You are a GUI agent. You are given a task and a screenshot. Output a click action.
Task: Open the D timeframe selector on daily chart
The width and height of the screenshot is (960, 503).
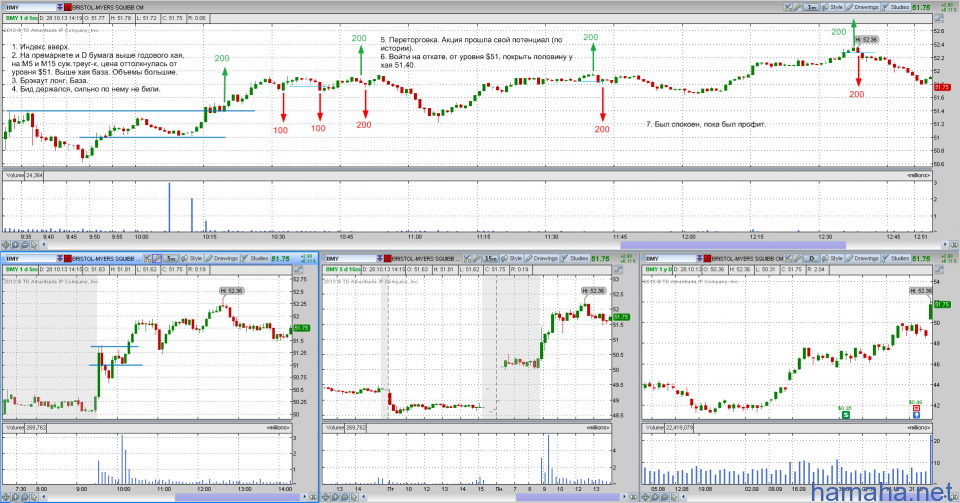coord(812,259)
